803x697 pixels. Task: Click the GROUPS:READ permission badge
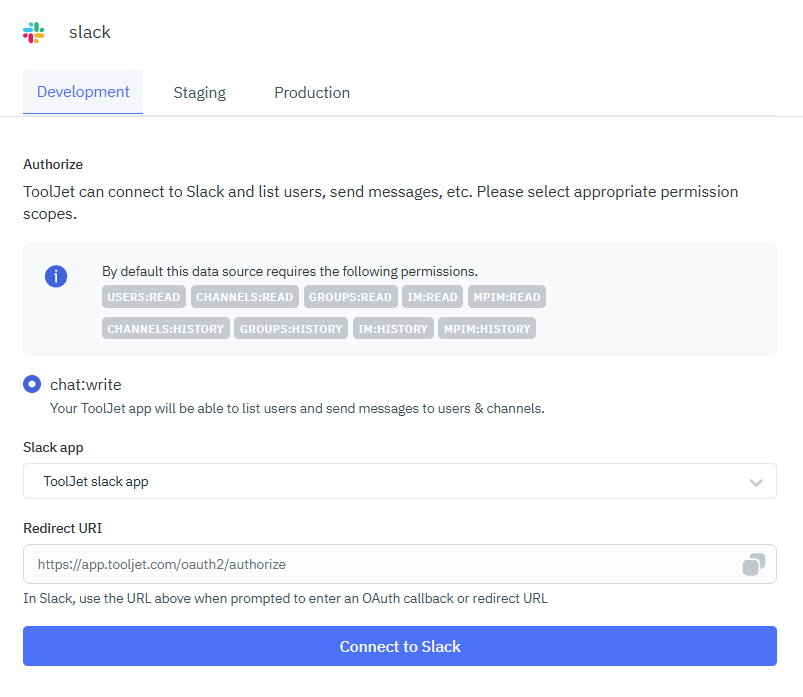click(x=350, y=296)
